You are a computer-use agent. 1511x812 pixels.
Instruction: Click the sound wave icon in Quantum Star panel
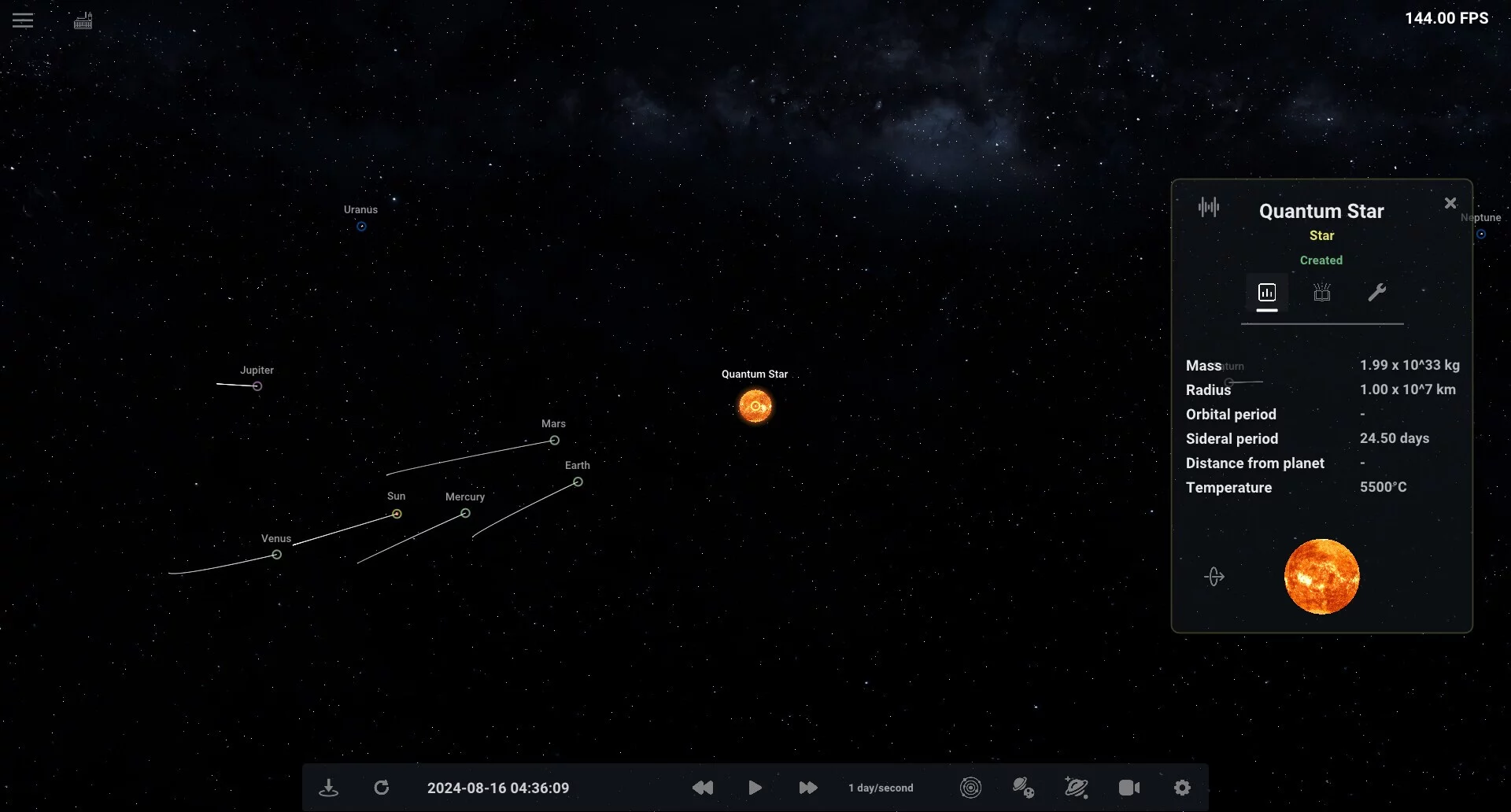[x=1209, y=207]
